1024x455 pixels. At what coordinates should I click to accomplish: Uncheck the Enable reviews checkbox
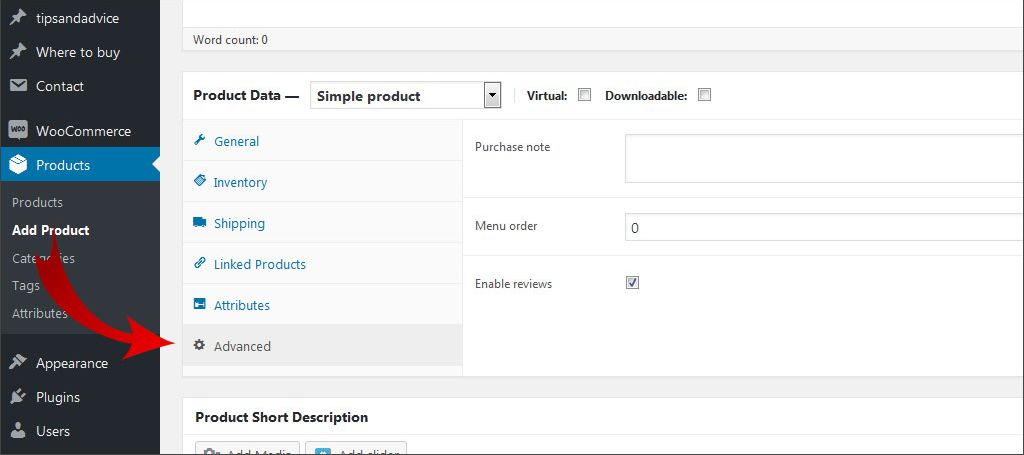click(632, 283)
